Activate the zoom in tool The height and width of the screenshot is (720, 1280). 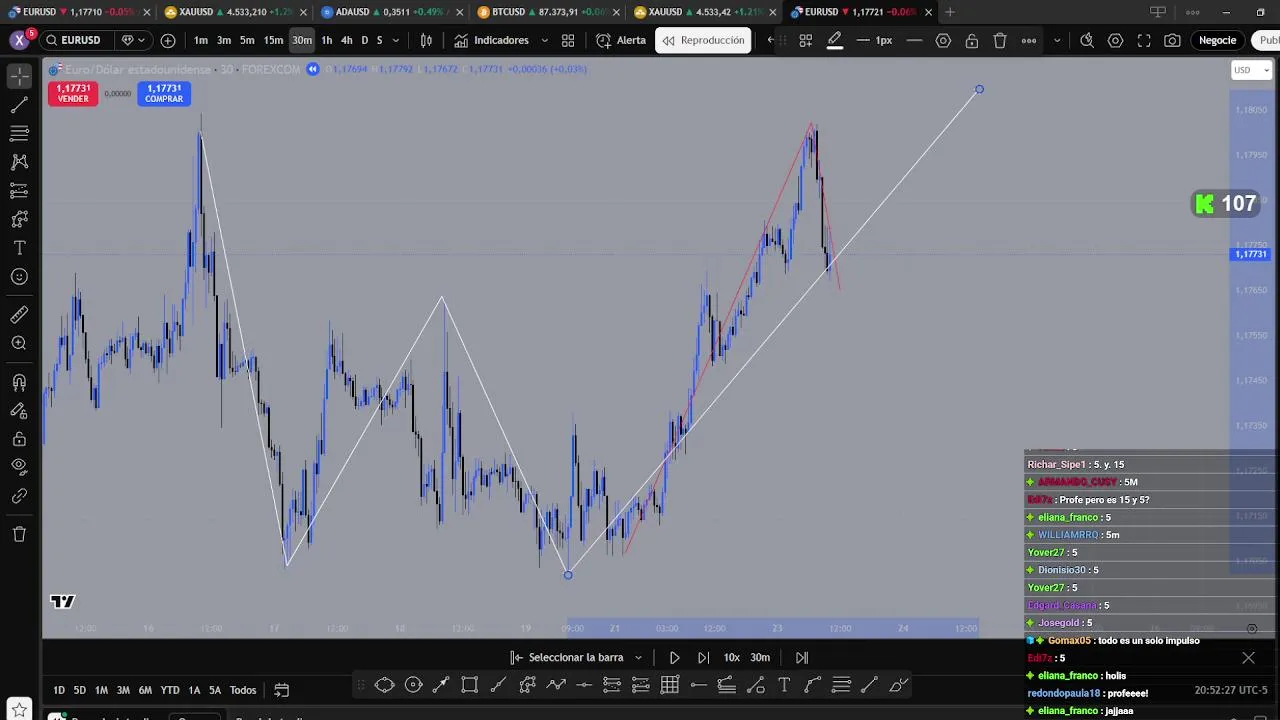point(19,344)
